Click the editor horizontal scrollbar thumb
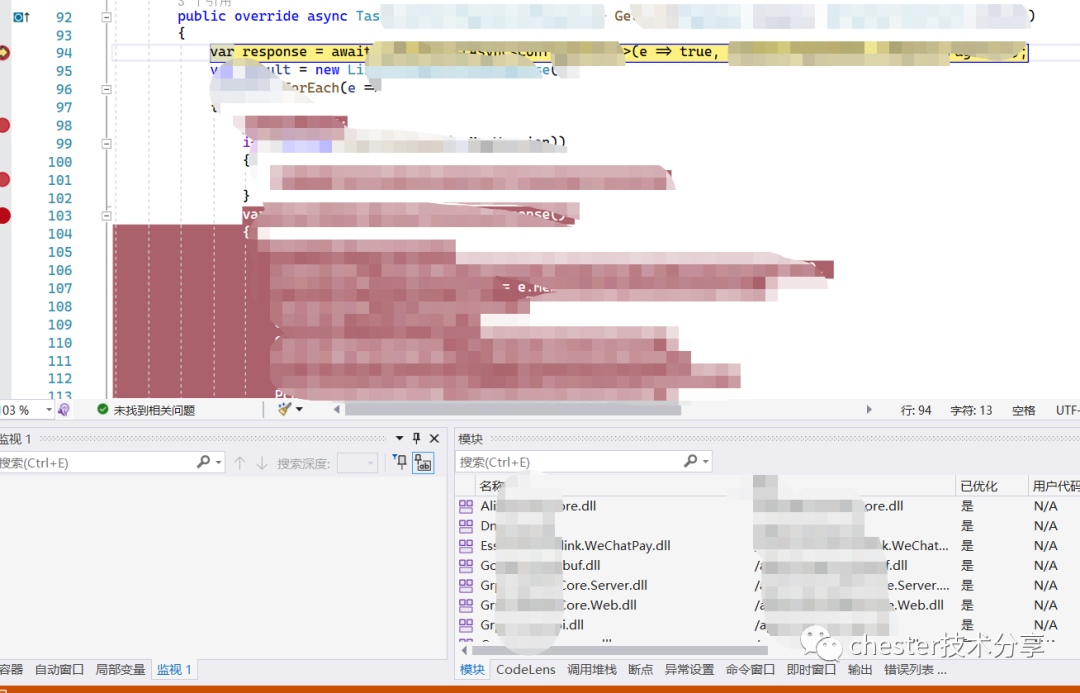This screenshot has width=1080, height=693. coord(512,409)
